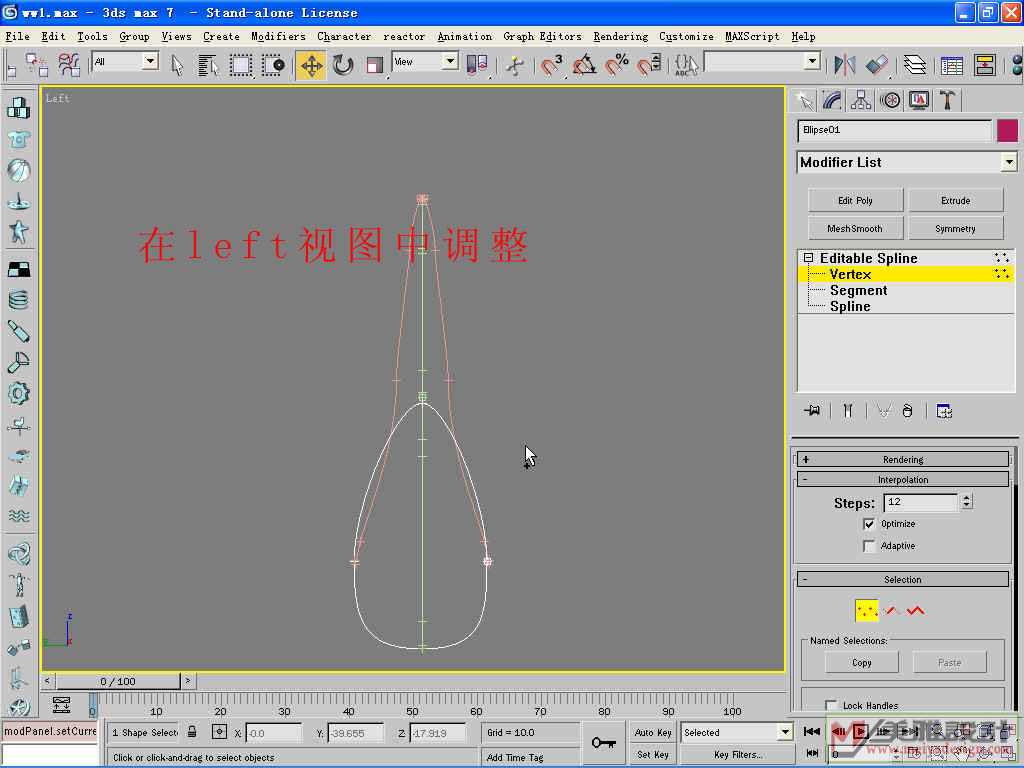Click the Extrude modifier button
Viewport: 1024px width, 768px height.
click(955, 200)
